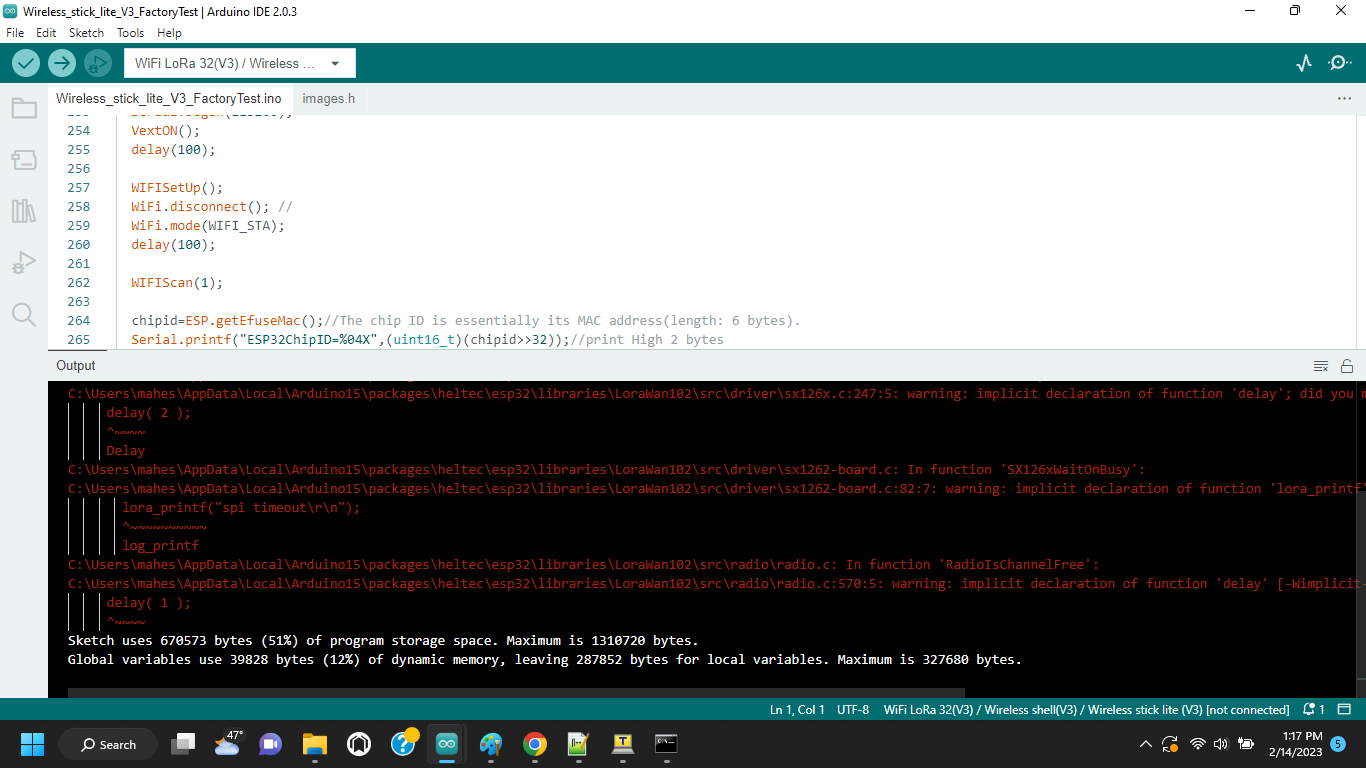Open the tab overflow ellipsis menu
1366x768 pixels.
point(1345,98)
